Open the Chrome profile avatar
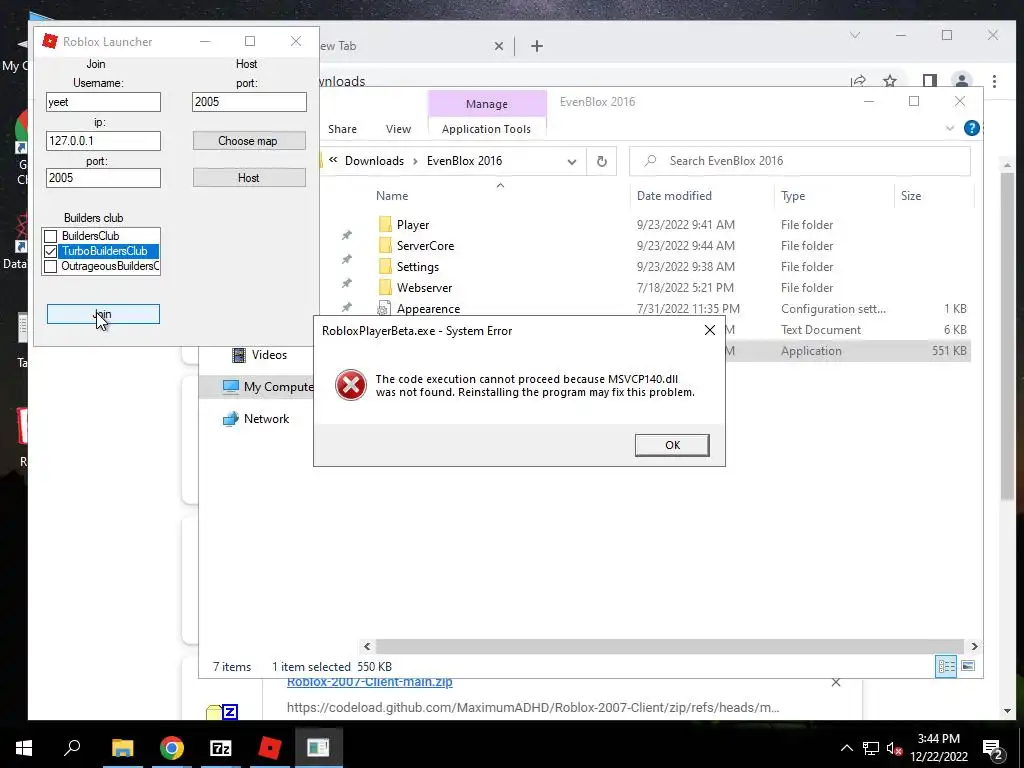1024x768 pixels. (x=961, y=81)
